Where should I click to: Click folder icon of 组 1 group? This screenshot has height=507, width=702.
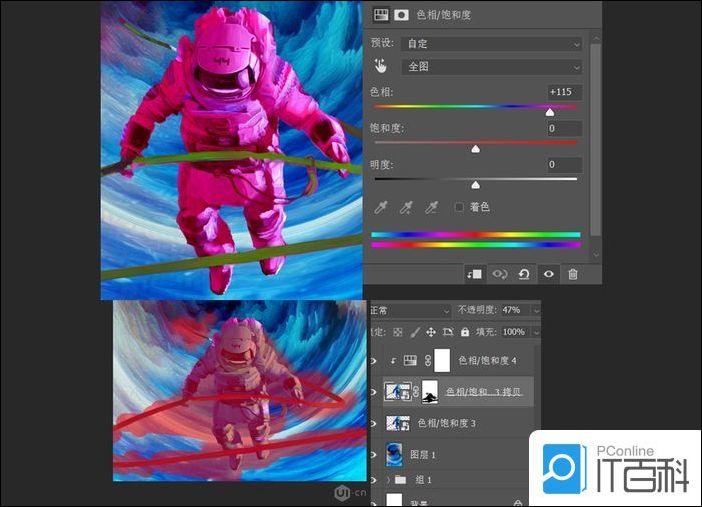[x=400, y=480]
